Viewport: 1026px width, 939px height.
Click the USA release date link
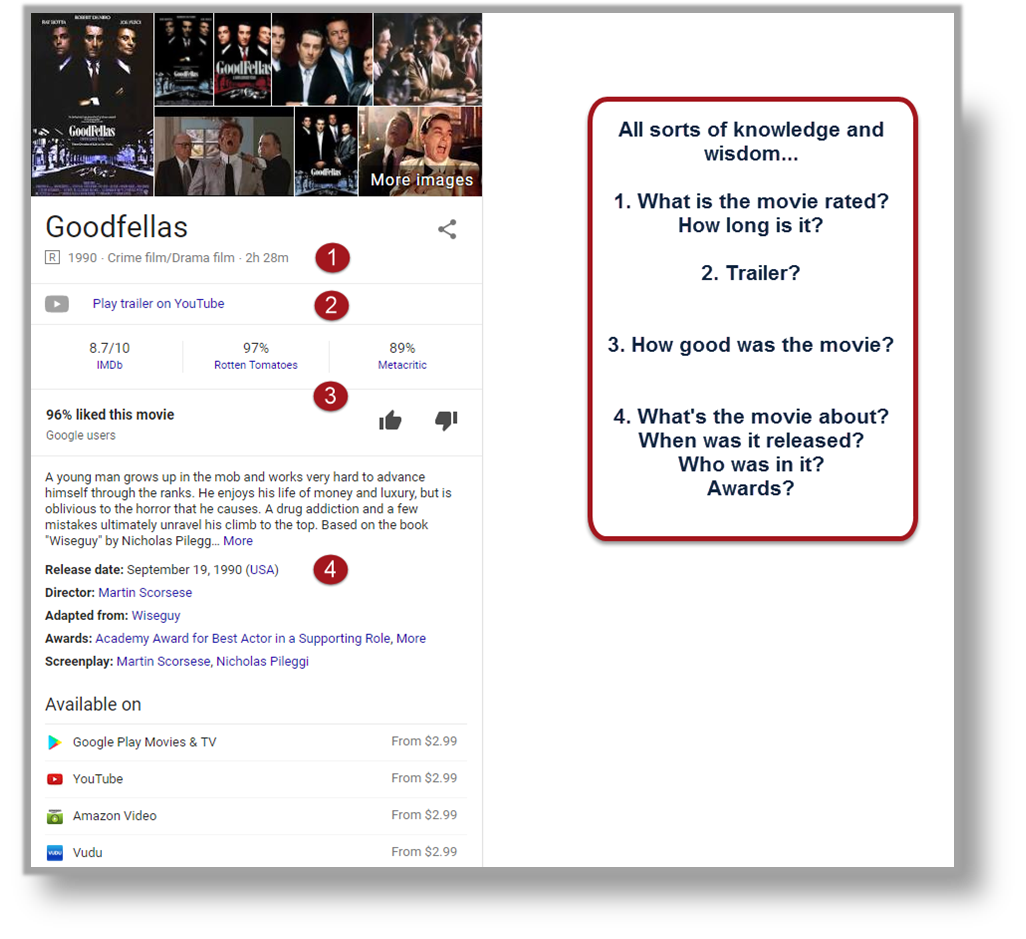(262, 570)
